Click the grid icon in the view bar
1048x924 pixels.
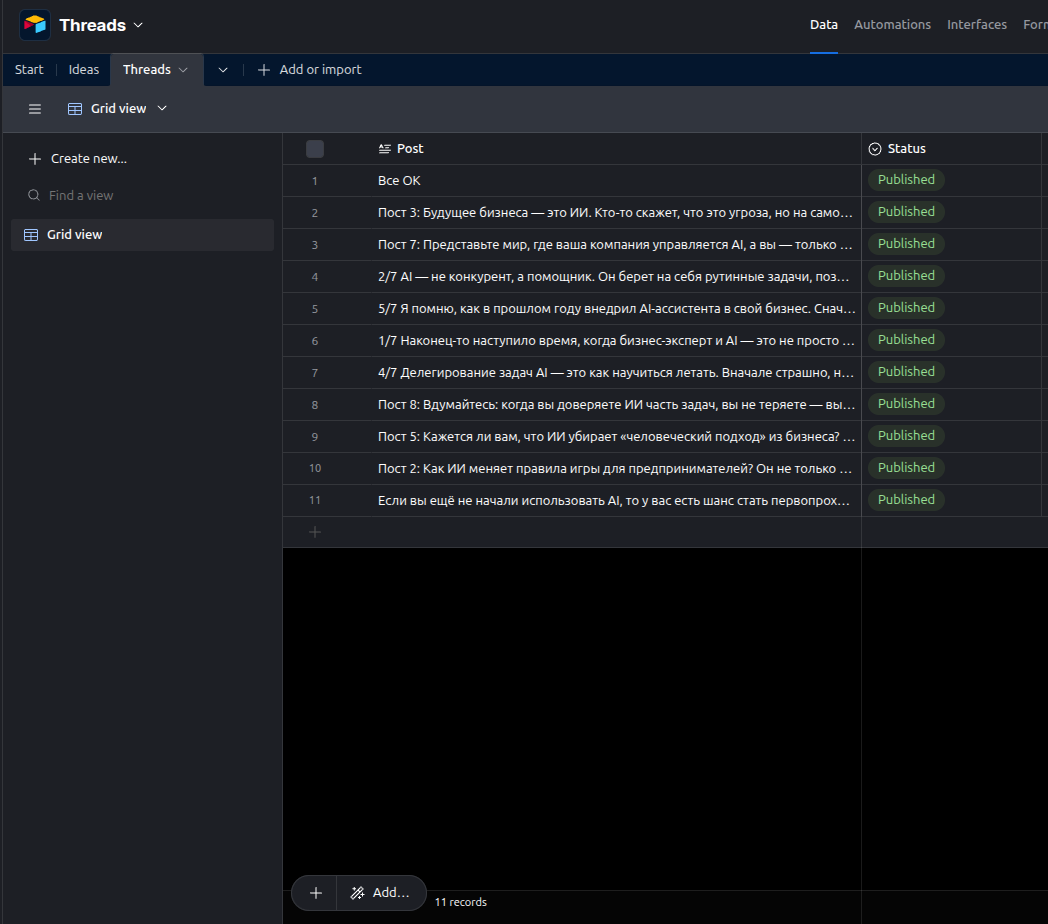pyautogui.click(x=75, y=109)
